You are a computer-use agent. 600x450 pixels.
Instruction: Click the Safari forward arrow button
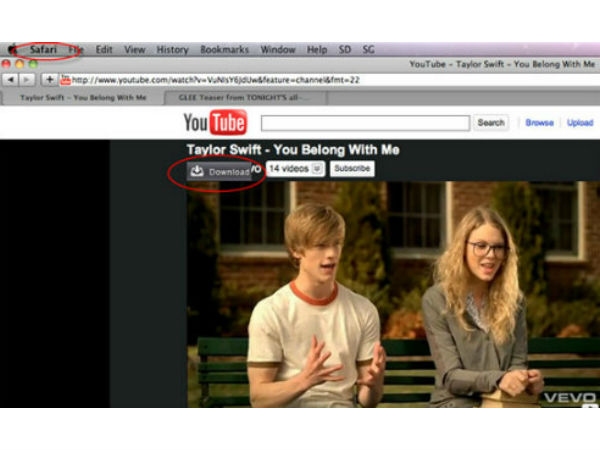click(x=26, y=80)
